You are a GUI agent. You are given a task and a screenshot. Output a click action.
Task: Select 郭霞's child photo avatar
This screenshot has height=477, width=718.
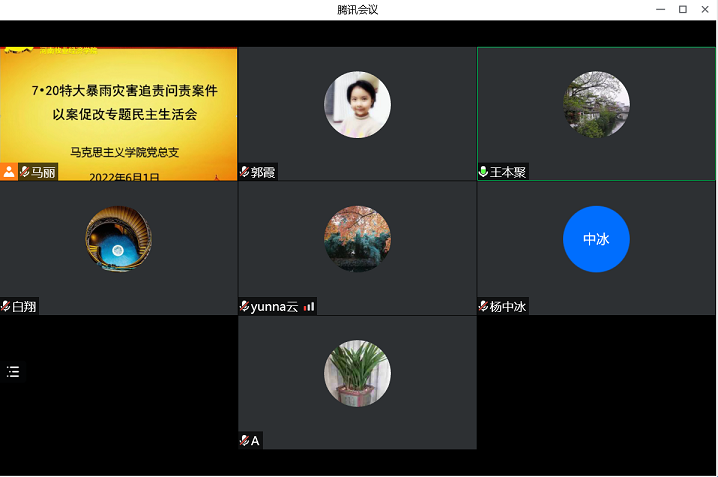(357, 105)
